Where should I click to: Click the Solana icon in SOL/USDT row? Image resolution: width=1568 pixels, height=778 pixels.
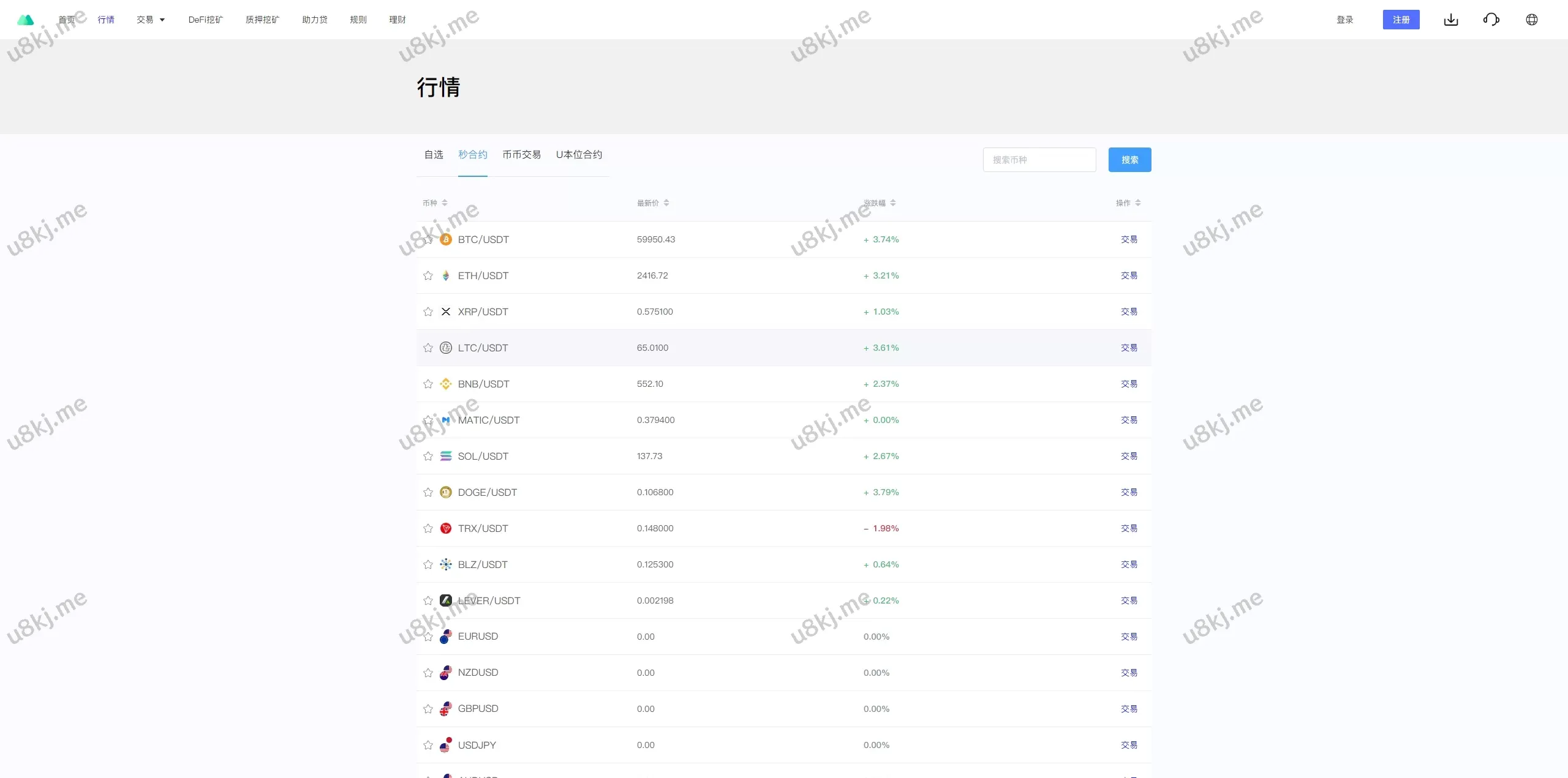coord(446,456)
